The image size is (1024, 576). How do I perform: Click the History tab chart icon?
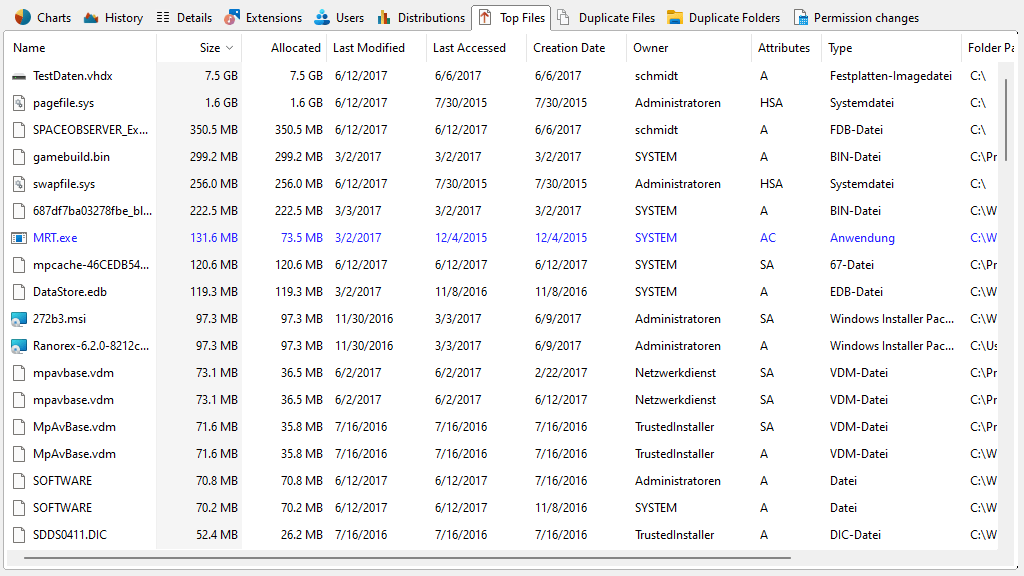(x=91, y=17)
